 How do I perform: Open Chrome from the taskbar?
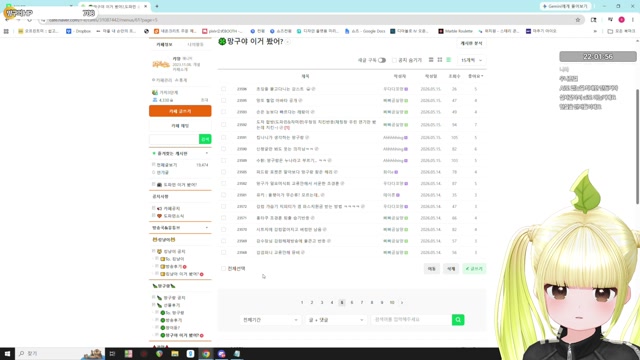(206, 354)
